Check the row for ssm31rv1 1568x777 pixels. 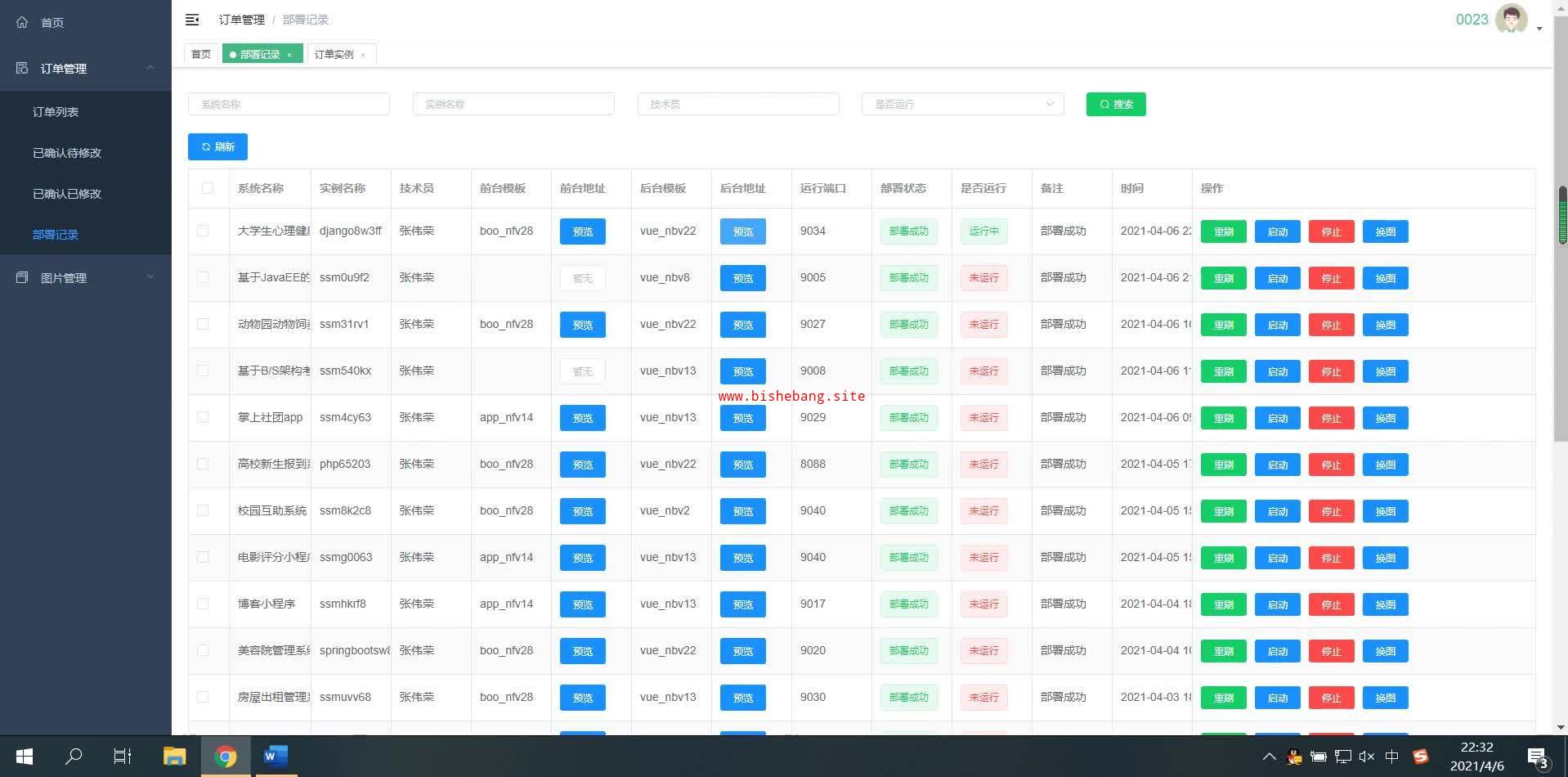pos(203,324)
